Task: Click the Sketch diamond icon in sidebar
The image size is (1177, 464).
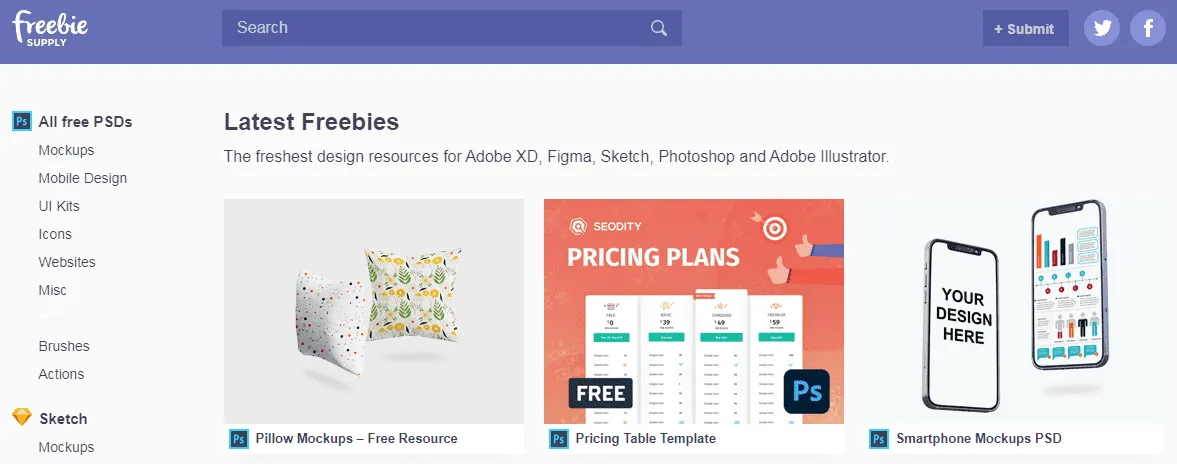Action: click(x=21, y=418)
